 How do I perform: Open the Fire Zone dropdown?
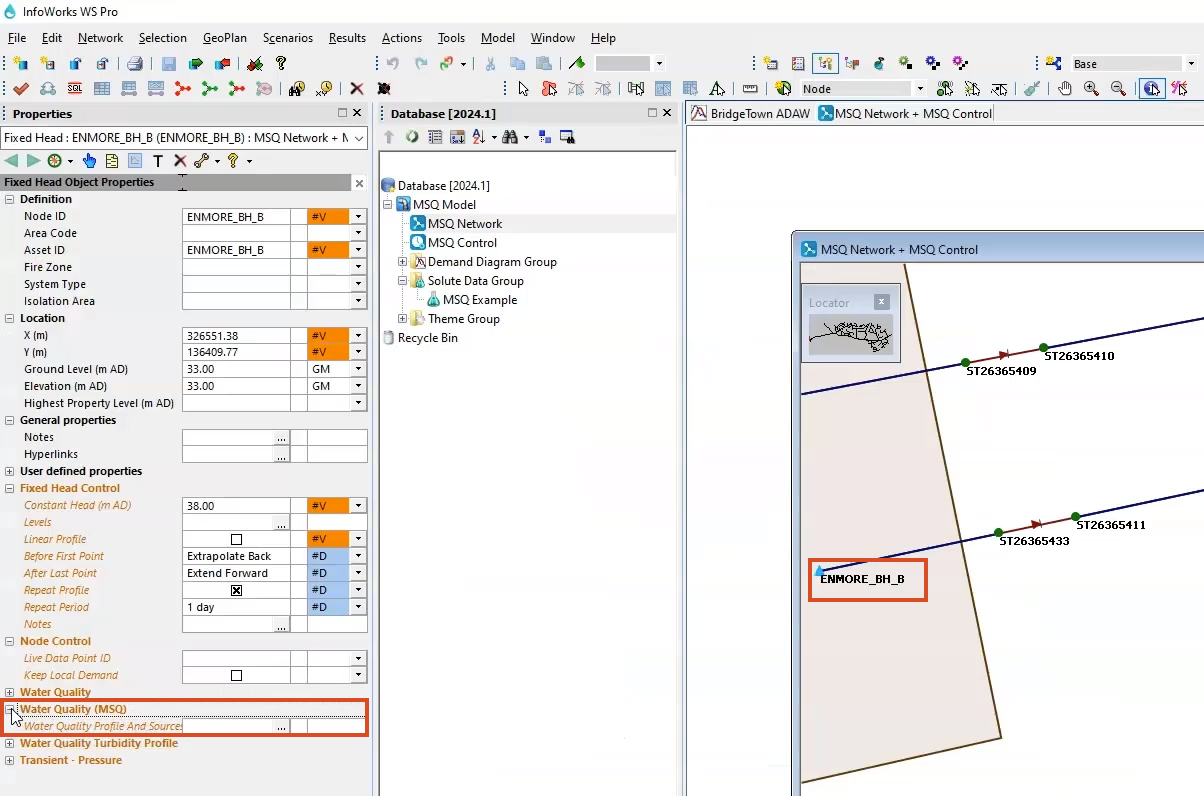(358, 268)
